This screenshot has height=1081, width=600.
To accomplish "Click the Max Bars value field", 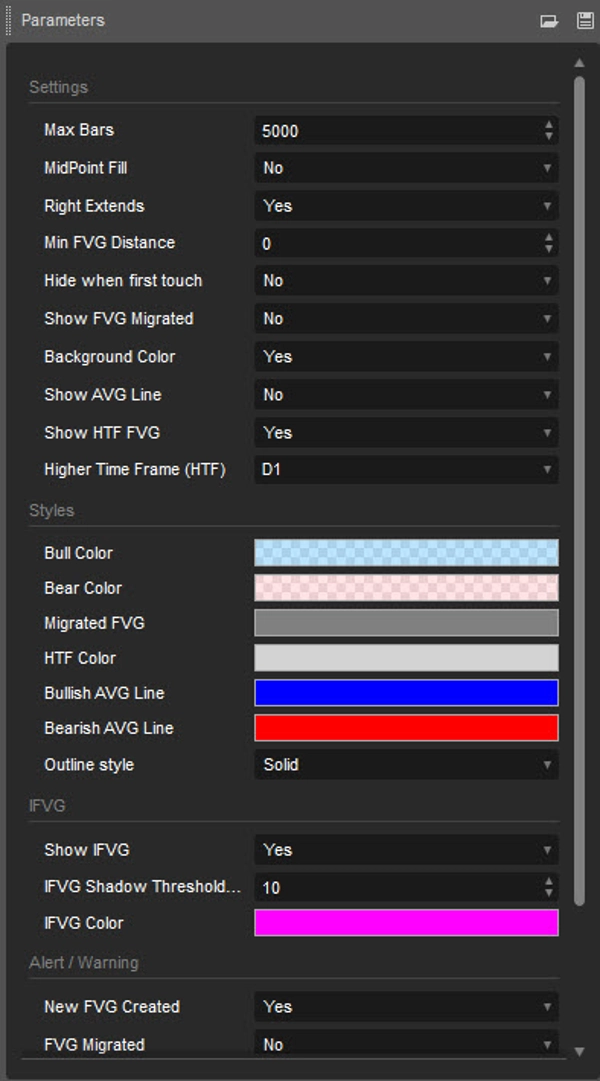I will click(396, 131).
